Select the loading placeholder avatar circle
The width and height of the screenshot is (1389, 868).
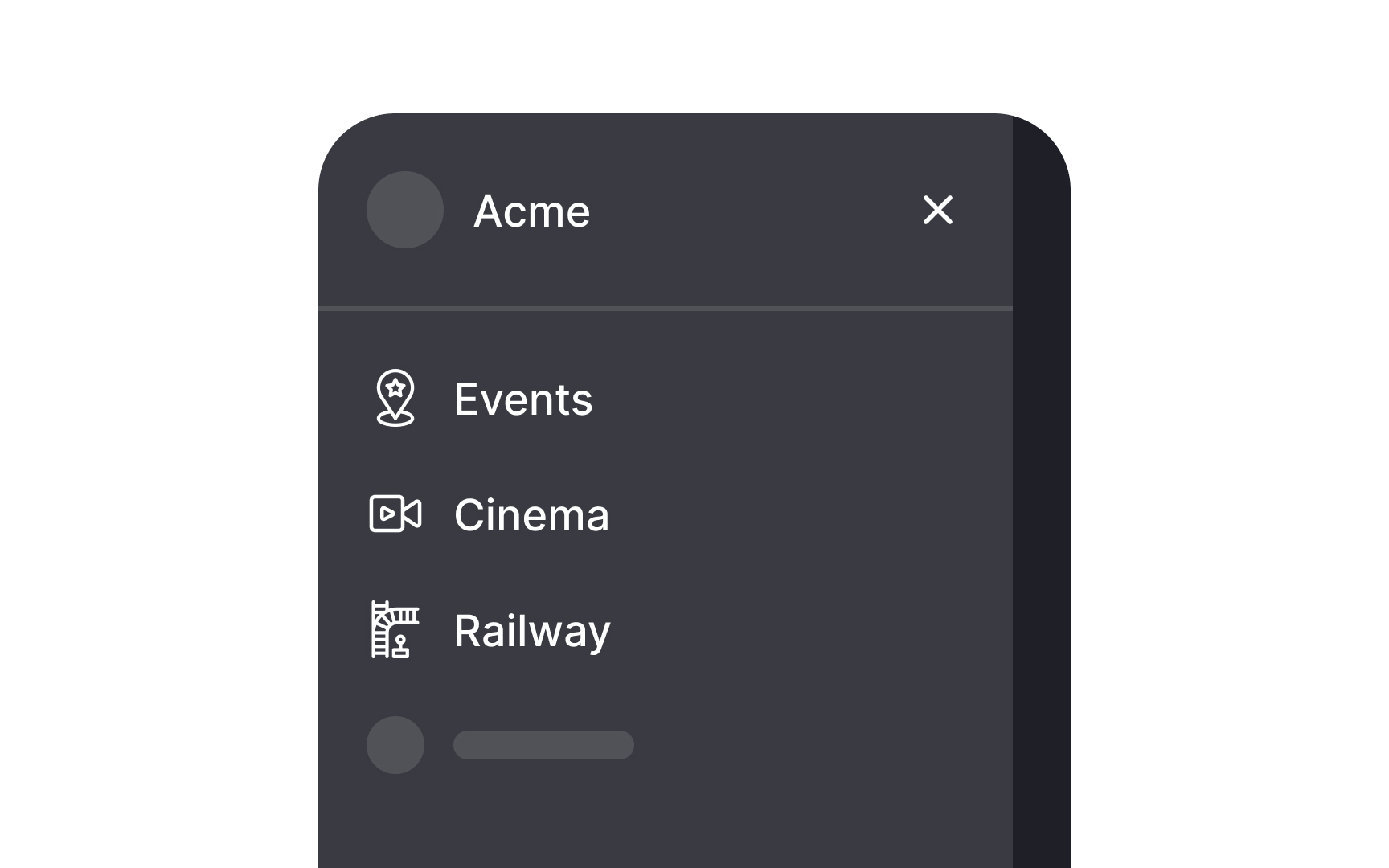(x=395, y=745)
